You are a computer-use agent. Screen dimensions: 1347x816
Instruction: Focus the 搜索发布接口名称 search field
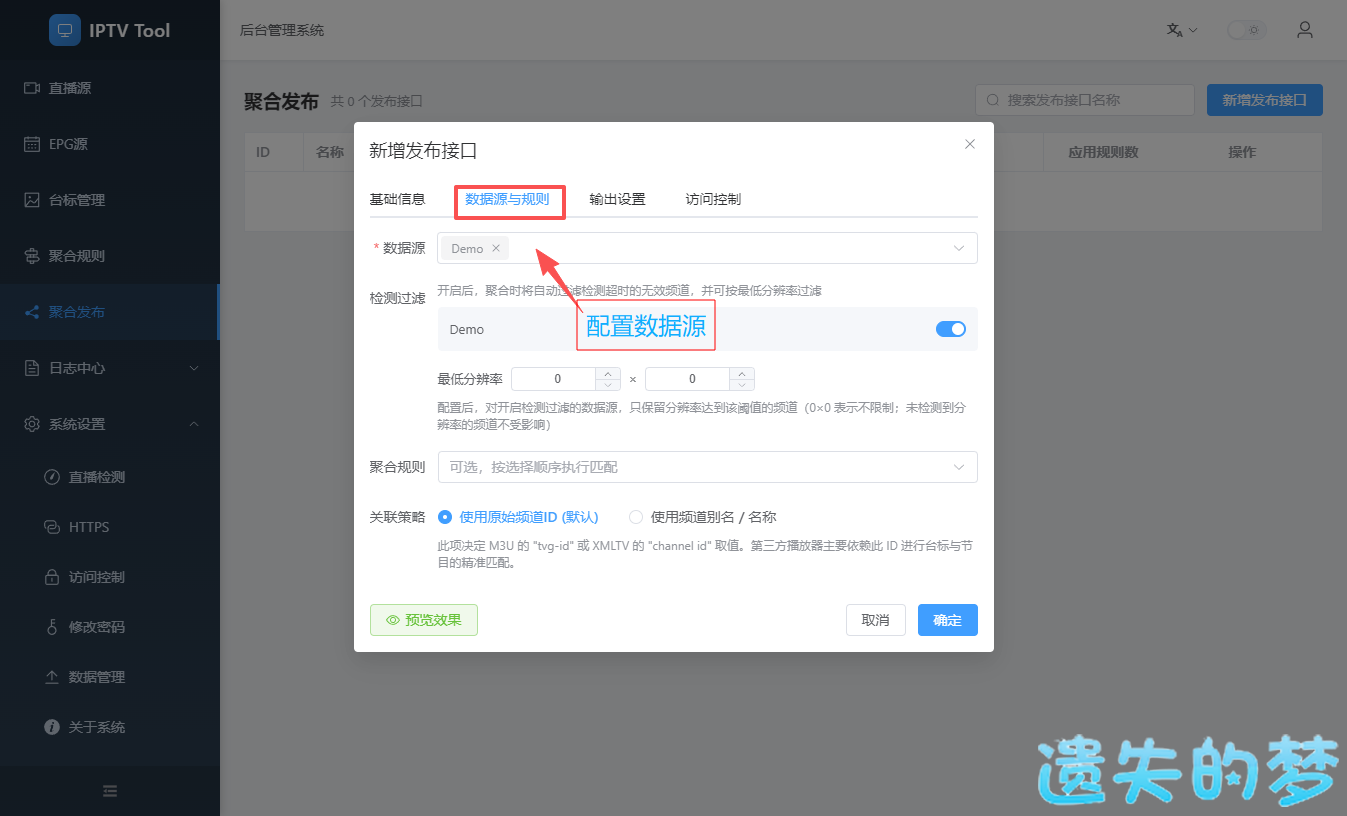point(1085,100)
